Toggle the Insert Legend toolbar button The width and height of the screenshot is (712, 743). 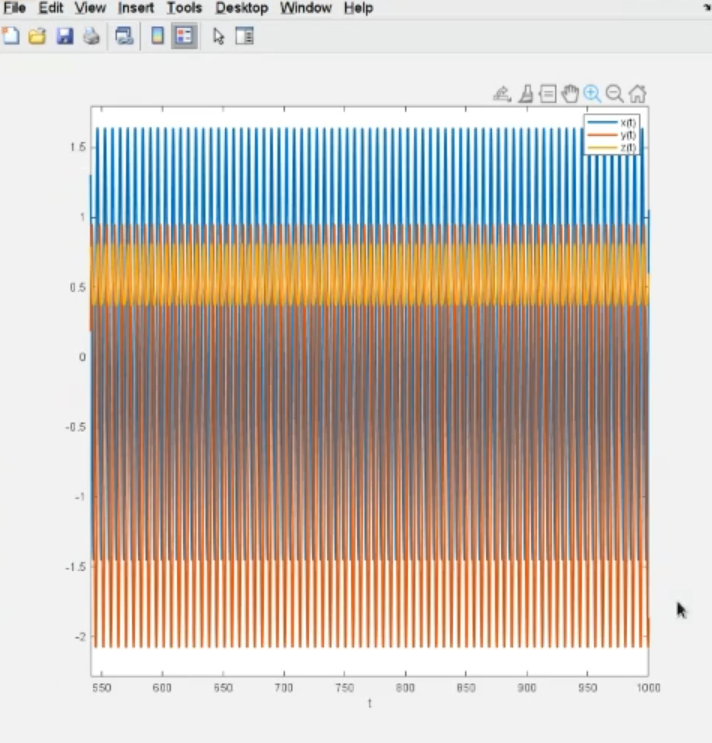coord(183,37)
